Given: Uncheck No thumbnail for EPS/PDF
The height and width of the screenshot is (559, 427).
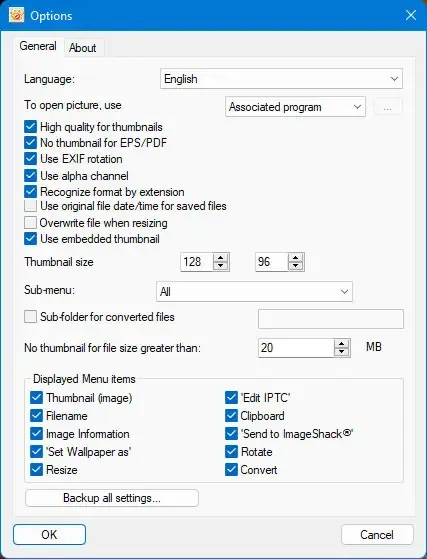Looking at the screenshot, I should (x=31, y=143).
